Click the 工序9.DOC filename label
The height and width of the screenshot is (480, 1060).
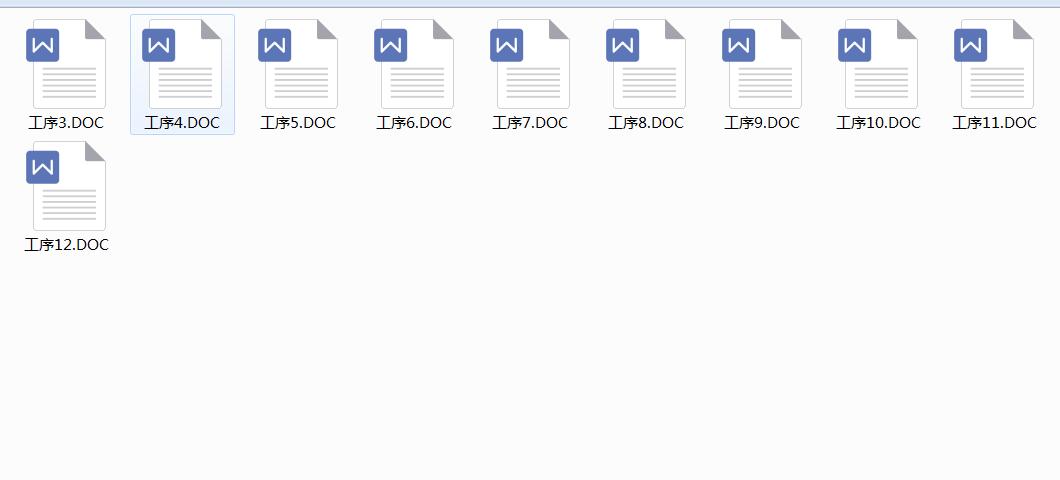tap(763, 123)
